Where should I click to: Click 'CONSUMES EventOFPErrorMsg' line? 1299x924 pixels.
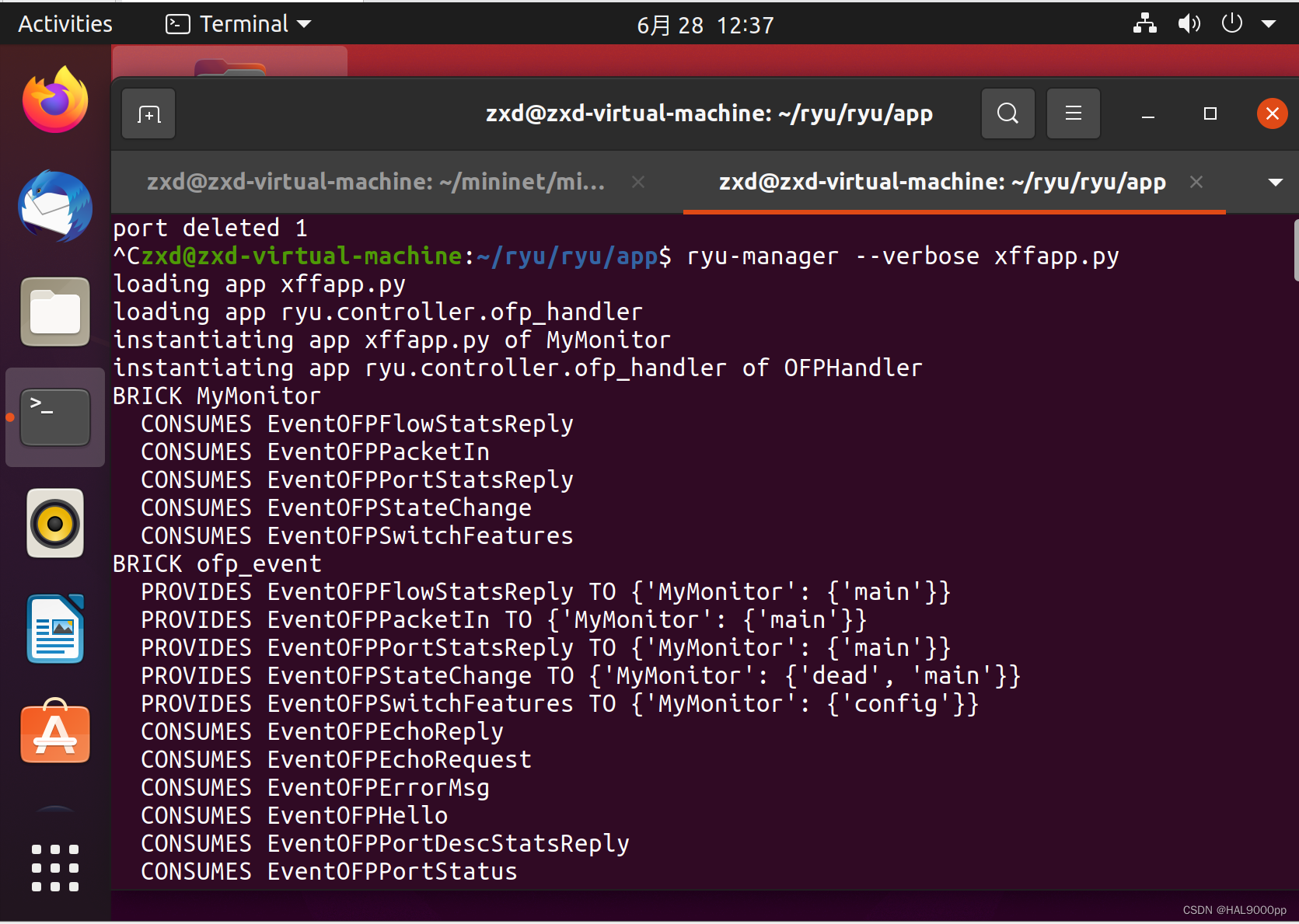(316, 787)
